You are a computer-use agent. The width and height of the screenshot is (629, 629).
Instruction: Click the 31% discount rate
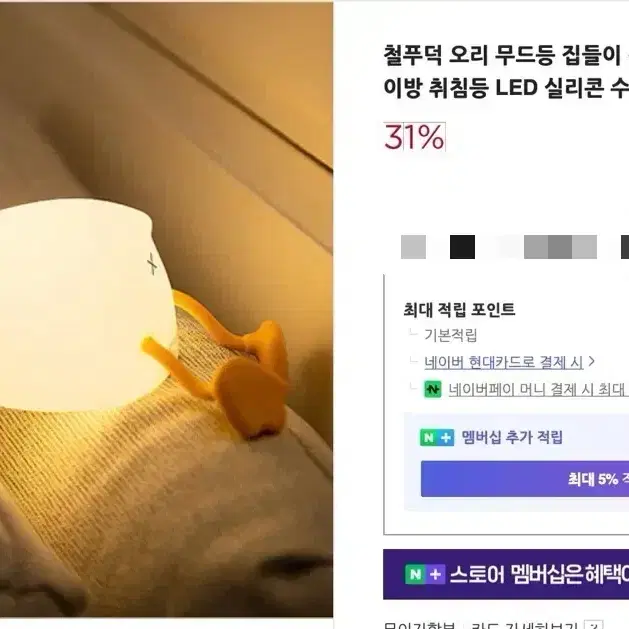414,137
